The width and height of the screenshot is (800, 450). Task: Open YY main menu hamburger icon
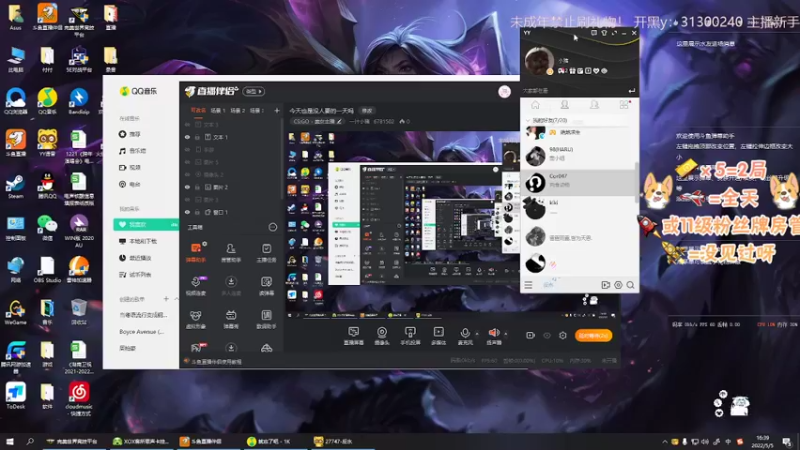click(x=528, y=285)
